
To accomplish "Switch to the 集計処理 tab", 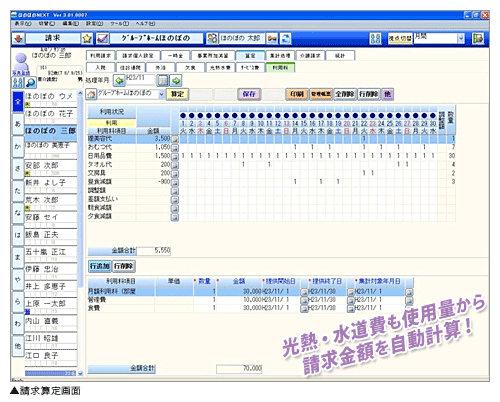I will coord(280,56).
